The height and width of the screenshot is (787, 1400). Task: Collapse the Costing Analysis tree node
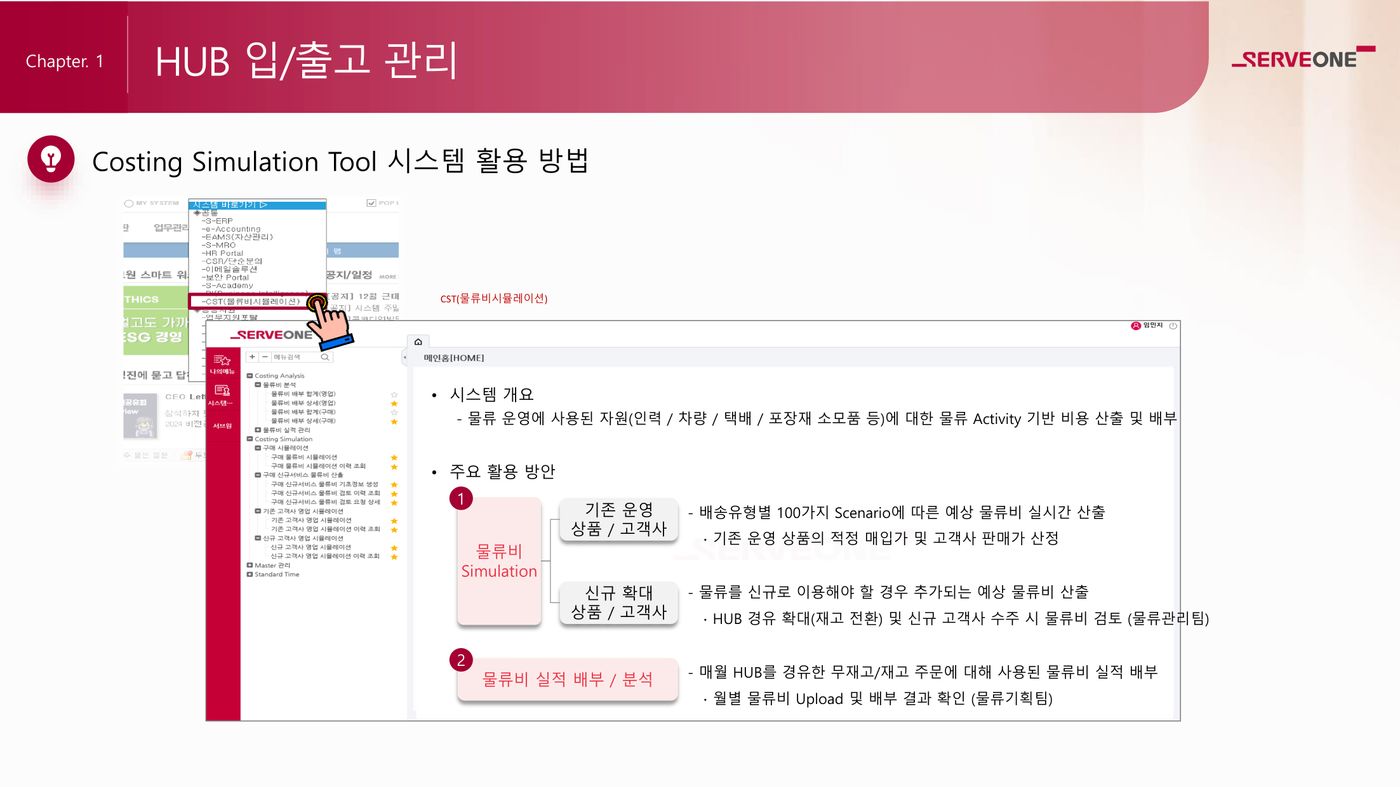[x=250, y=376]
